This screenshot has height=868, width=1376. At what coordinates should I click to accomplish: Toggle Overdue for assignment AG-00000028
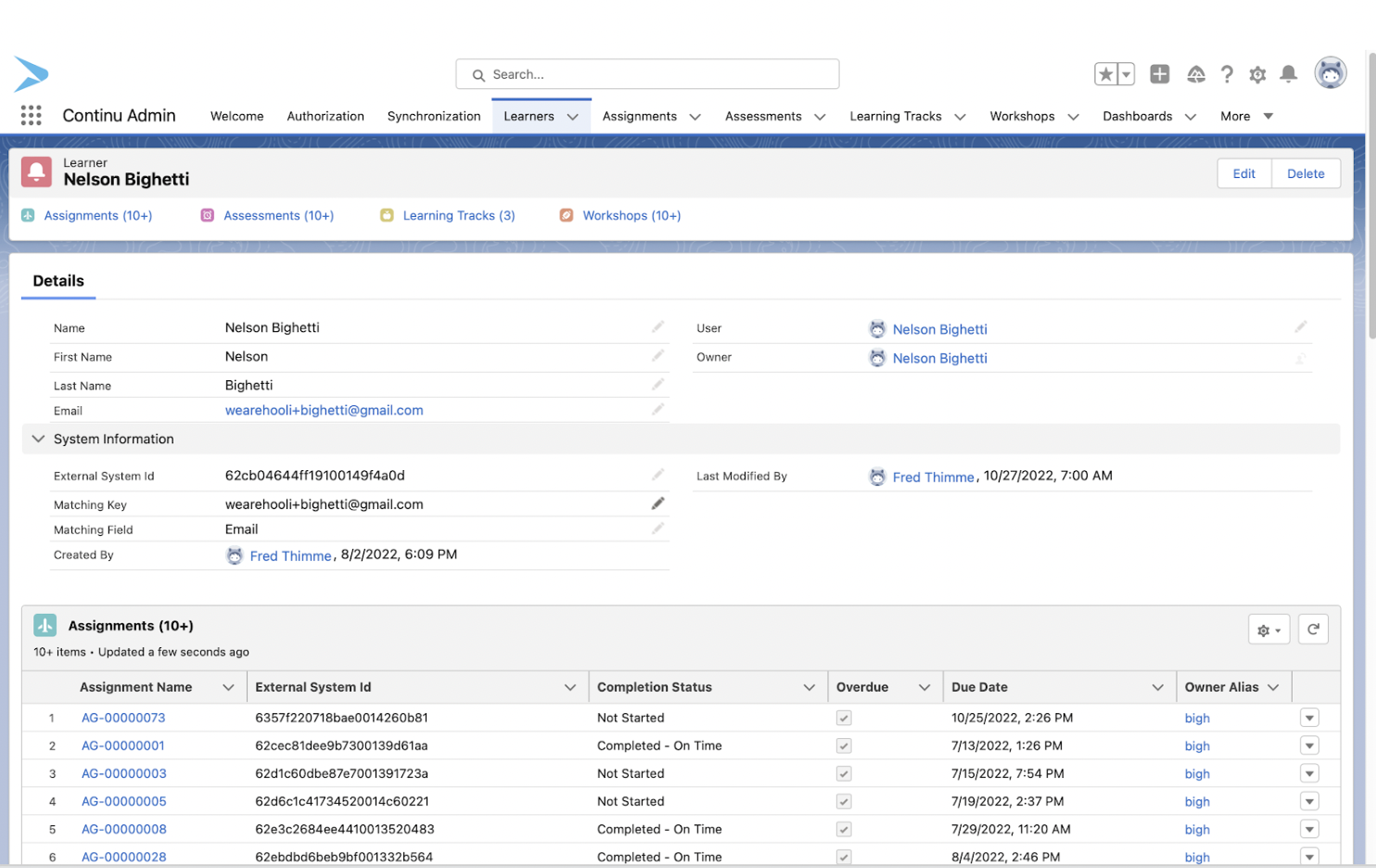coord(844,856)
